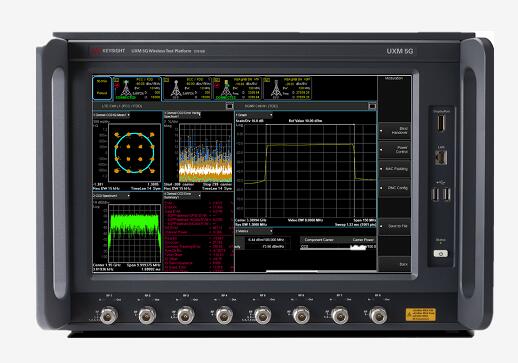This screenshot has height=363, width=518.
Task: Click the horizontal scrollbar under the screen
Action: click(x=292, y=271)
